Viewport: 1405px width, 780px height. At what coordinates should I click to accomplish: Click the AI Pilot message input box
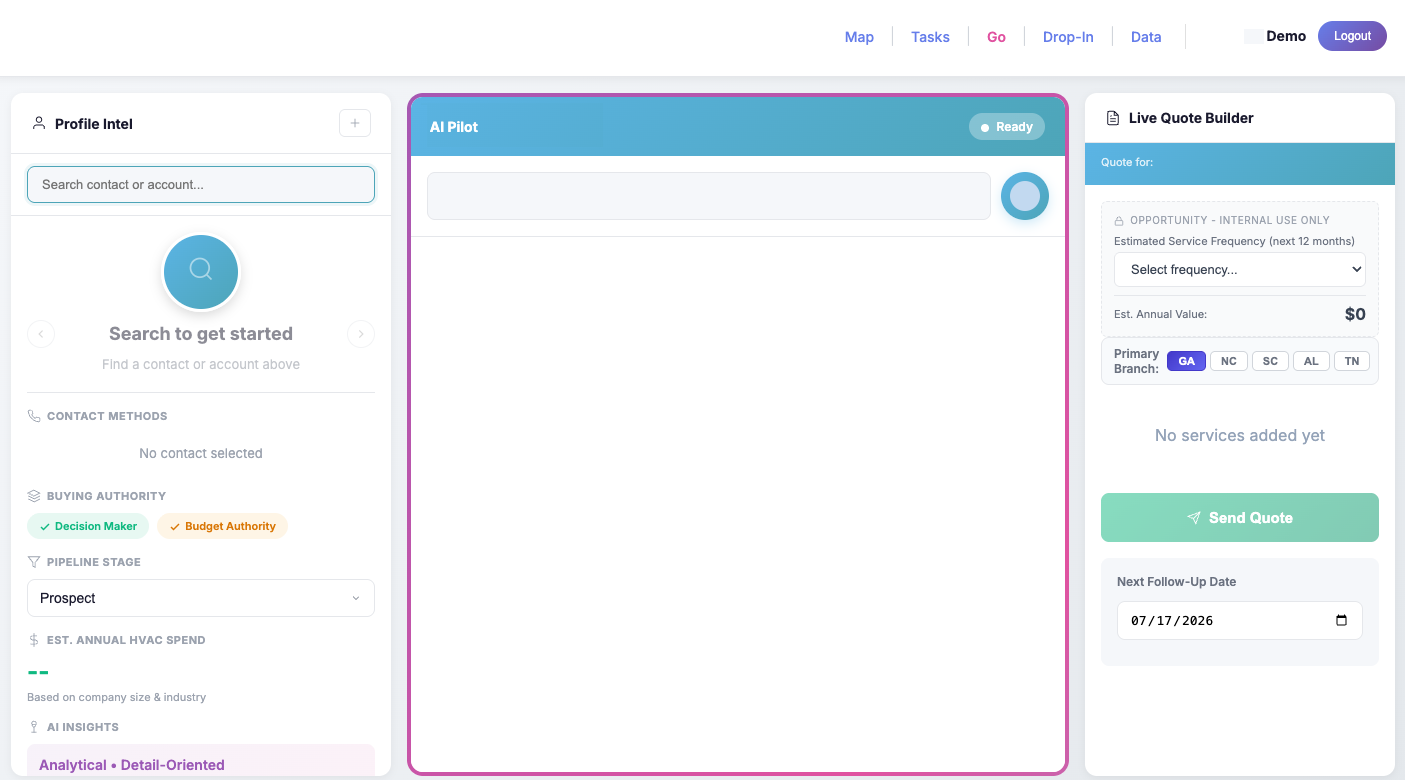point(709,196)
